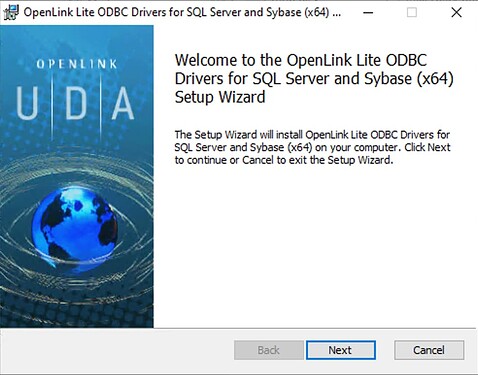Image resolution: width=478 pixels, height=375 pixels.
Task: Click the disabled maximize button
Action: (412, 13)
